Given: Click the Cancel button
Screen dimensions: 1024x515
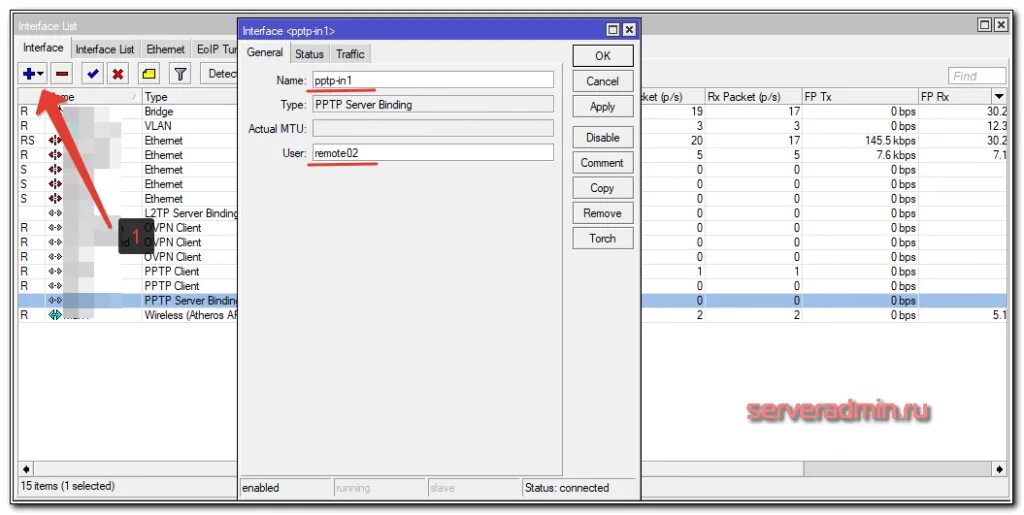Looking at the screenshot, I should 603,81.
